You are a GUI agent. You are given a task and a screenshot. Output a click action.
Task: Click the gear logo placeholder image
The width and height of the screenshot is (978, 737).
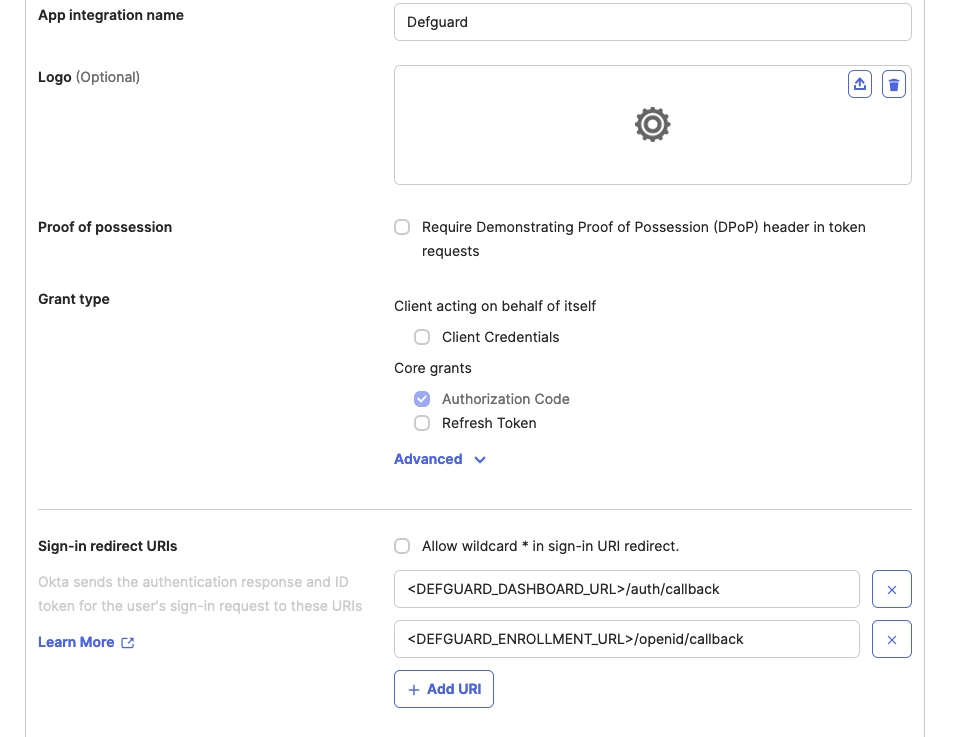[652, 125]
